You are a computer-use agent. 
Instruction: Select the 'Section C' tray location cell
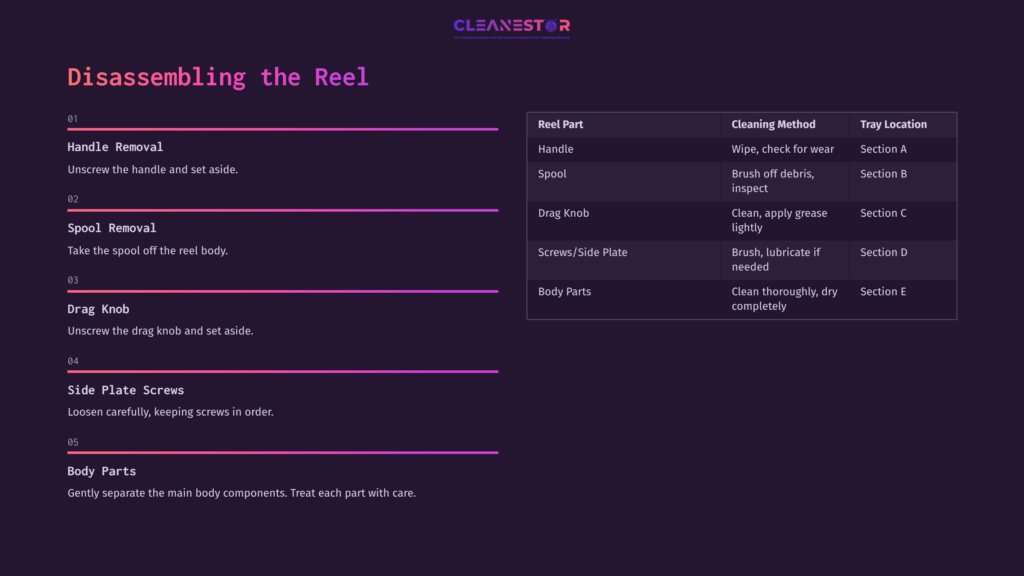[x=883, y=213]
